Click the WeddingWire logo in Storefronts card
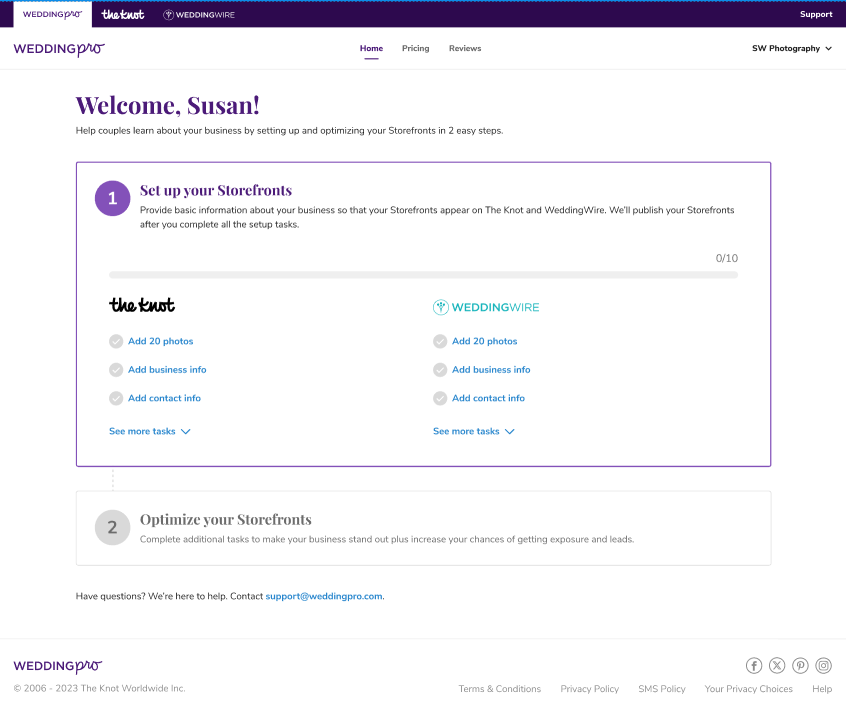 coord(486,307)
